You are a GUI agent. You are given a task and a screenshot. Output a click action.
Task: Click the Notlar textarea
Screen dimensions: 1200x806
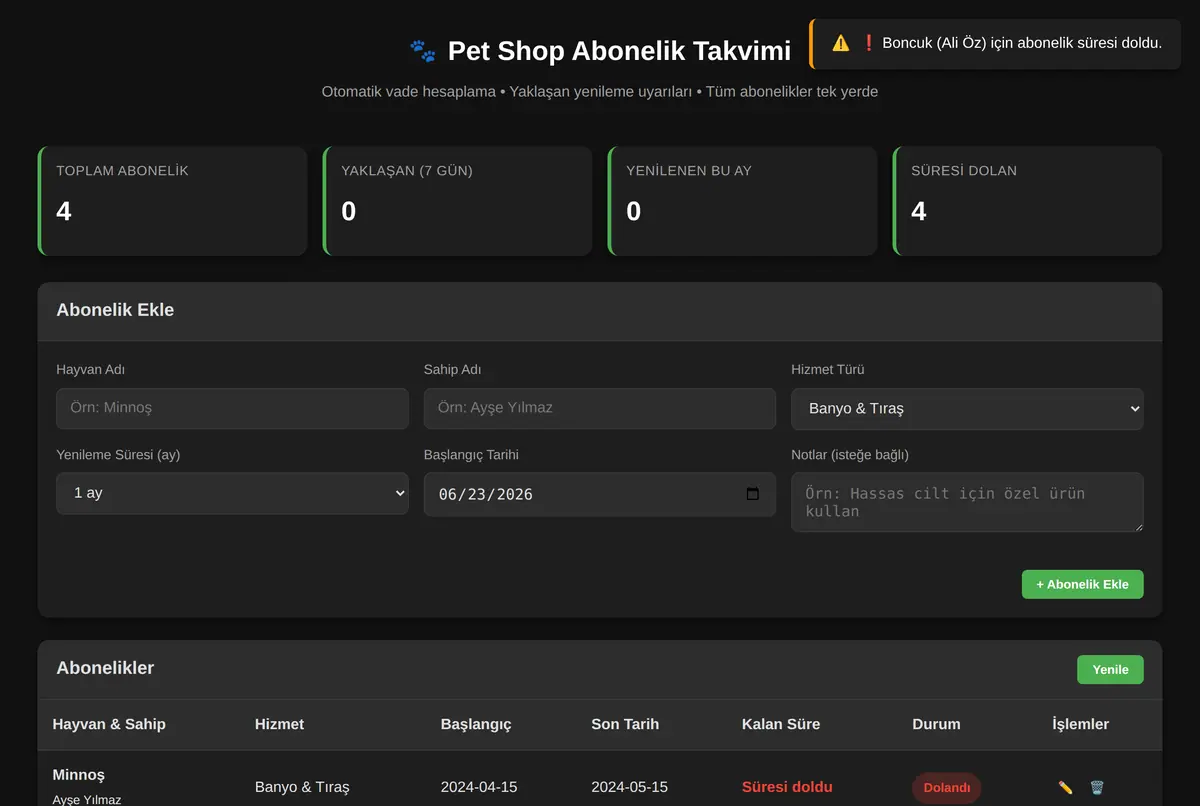(x=967, y=502)
